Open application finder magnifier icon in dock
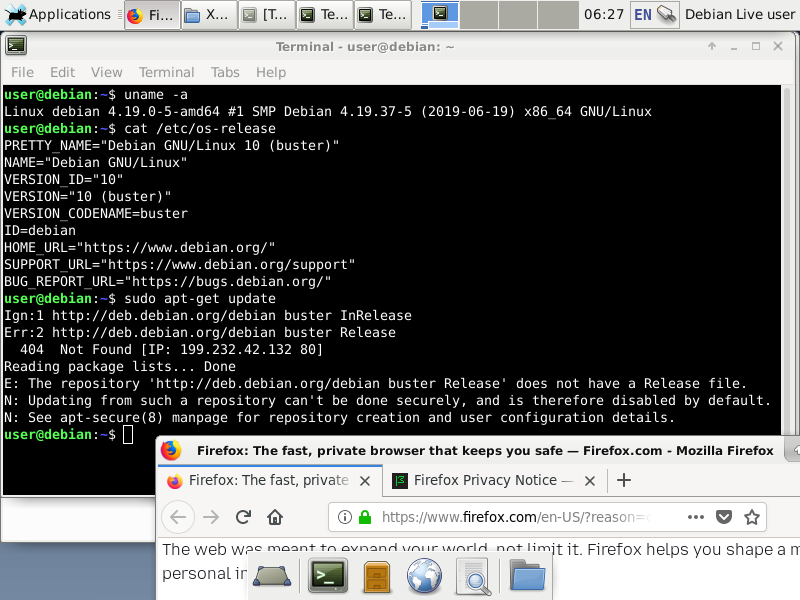Image resolution: width=800 pixels, height=600 pixels. coord(473,577)
